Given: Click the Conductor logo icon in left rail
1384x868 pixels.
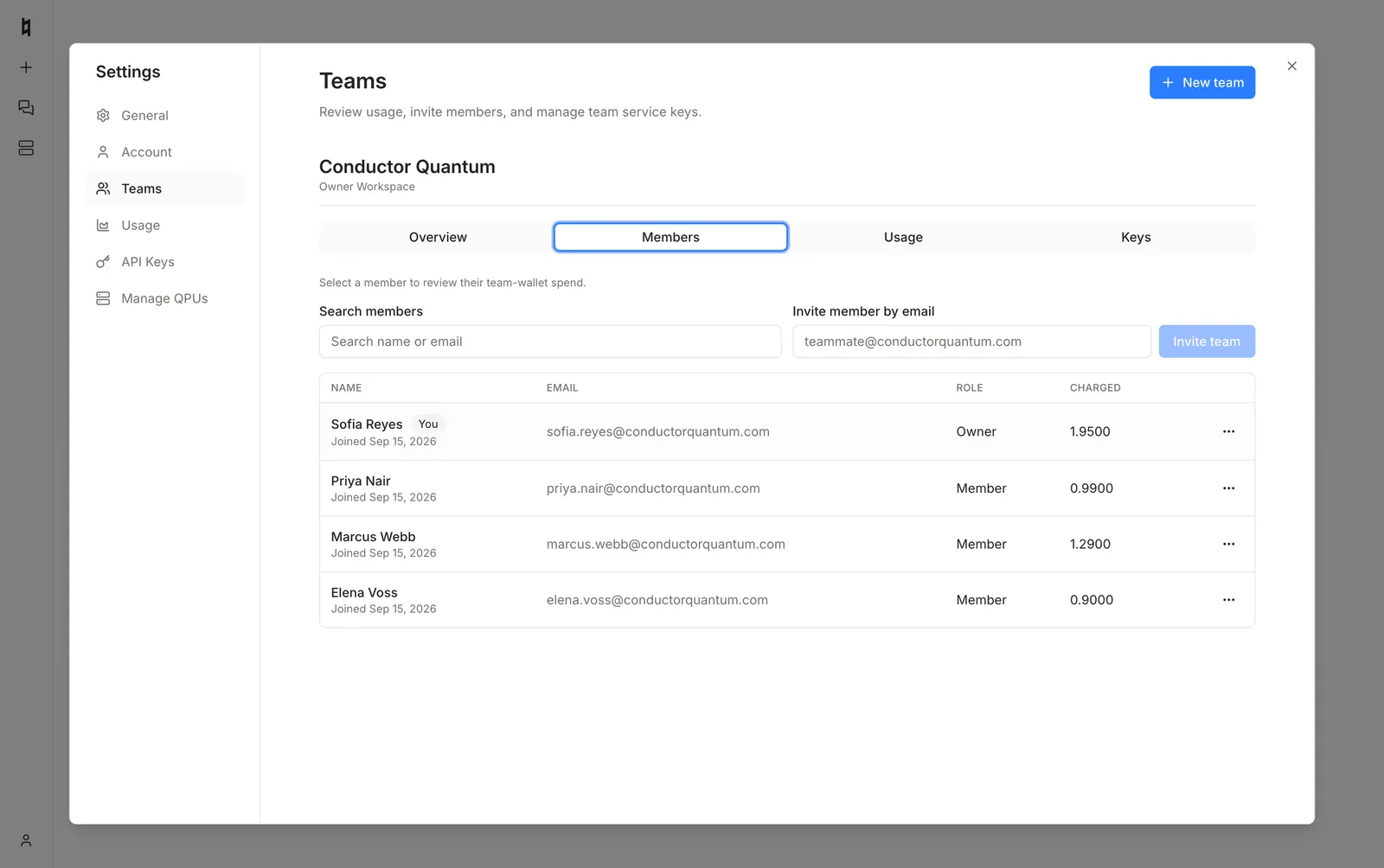Looking at the screenshot, I should [x=26, y=28].
